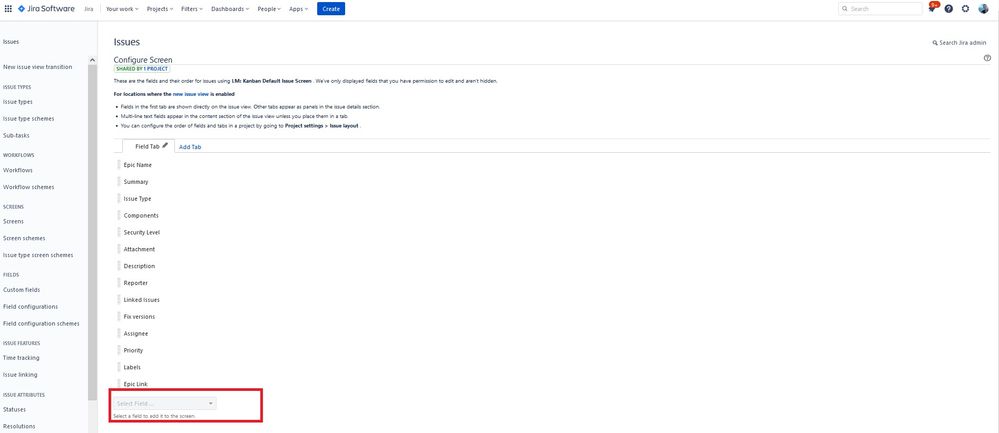The height and width of the screenshot is (433, 999).
Task: Click the Search Jira admin magnifier link
Action: coord(959,43)
